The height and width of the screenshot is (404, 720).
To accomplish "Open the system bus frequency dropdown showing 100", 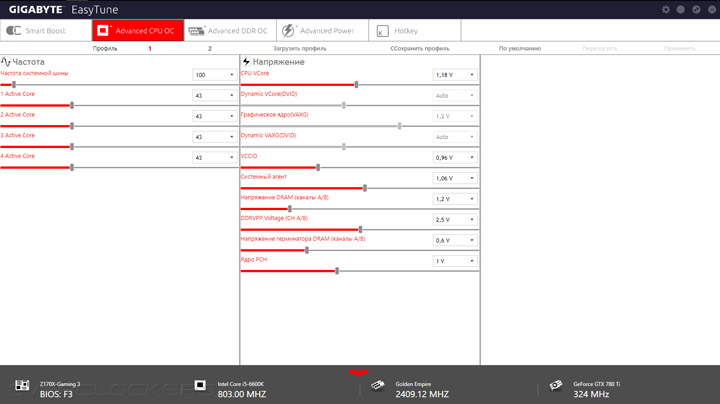I will [214, 75].
